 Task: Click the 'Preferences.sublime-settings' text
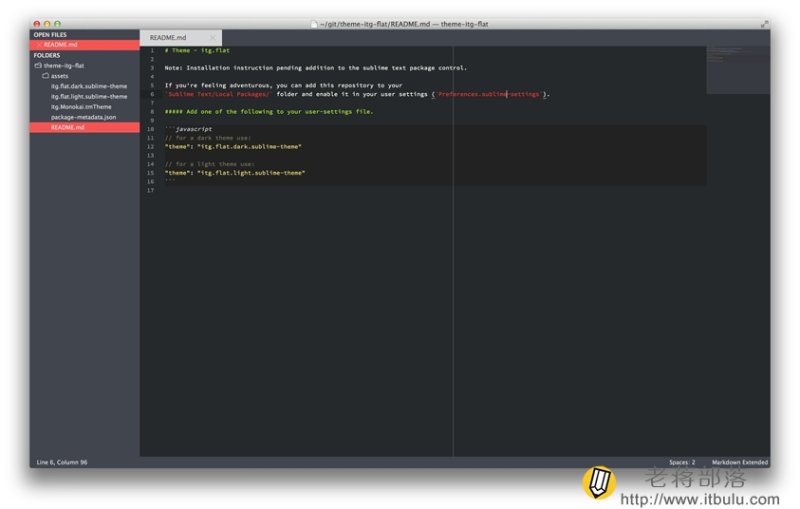click(x=488, y=94)
